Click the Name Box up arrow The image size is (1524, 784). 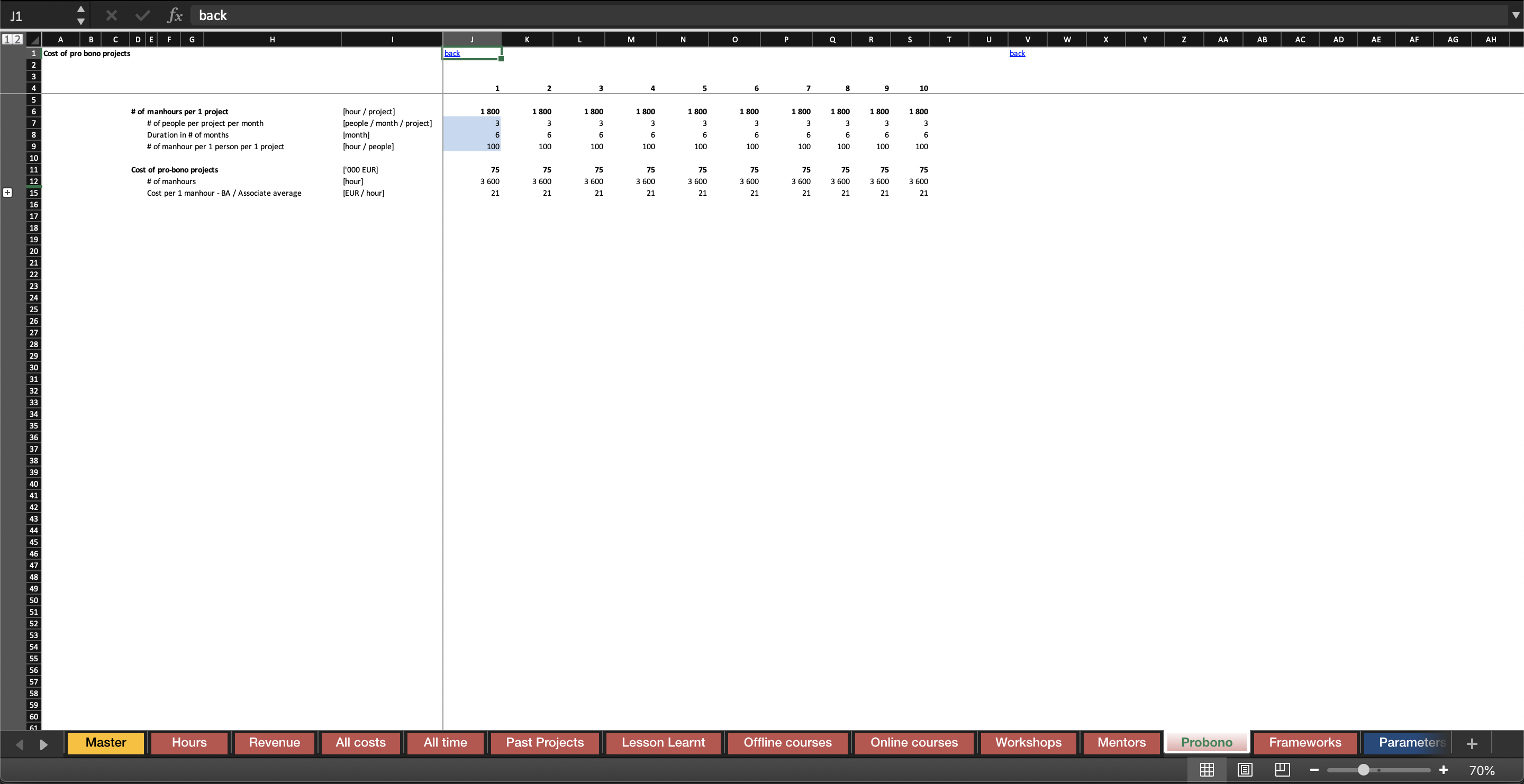[x=81, y=10]
